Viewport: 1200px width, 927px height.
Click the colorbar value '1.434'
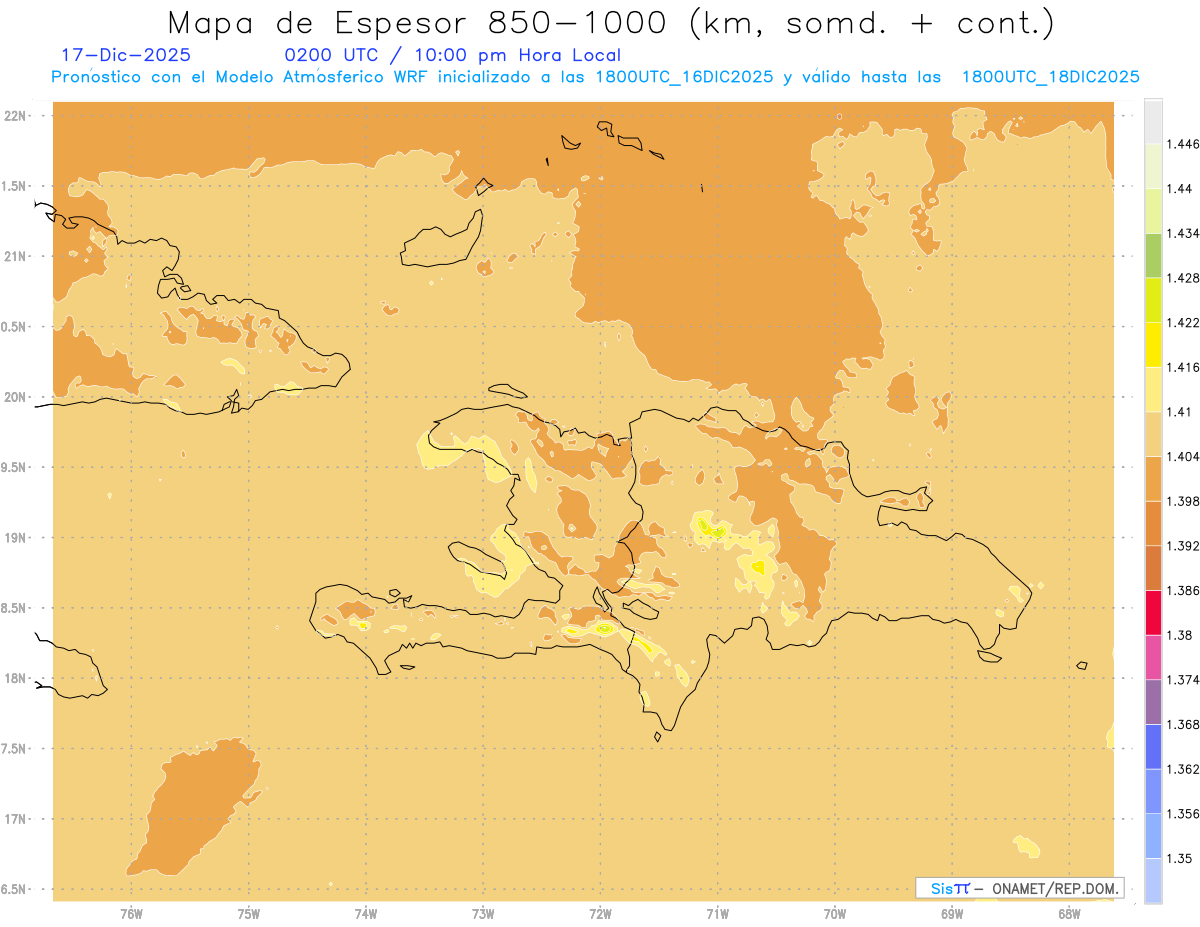(x=1183, y=233)
